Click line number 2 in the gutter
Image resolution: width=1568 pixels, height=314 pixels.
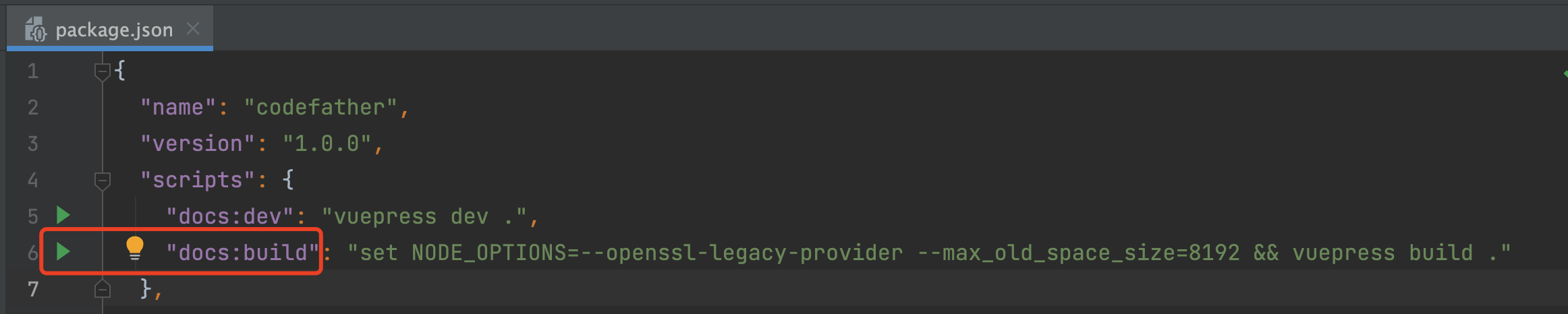[32, 107]
